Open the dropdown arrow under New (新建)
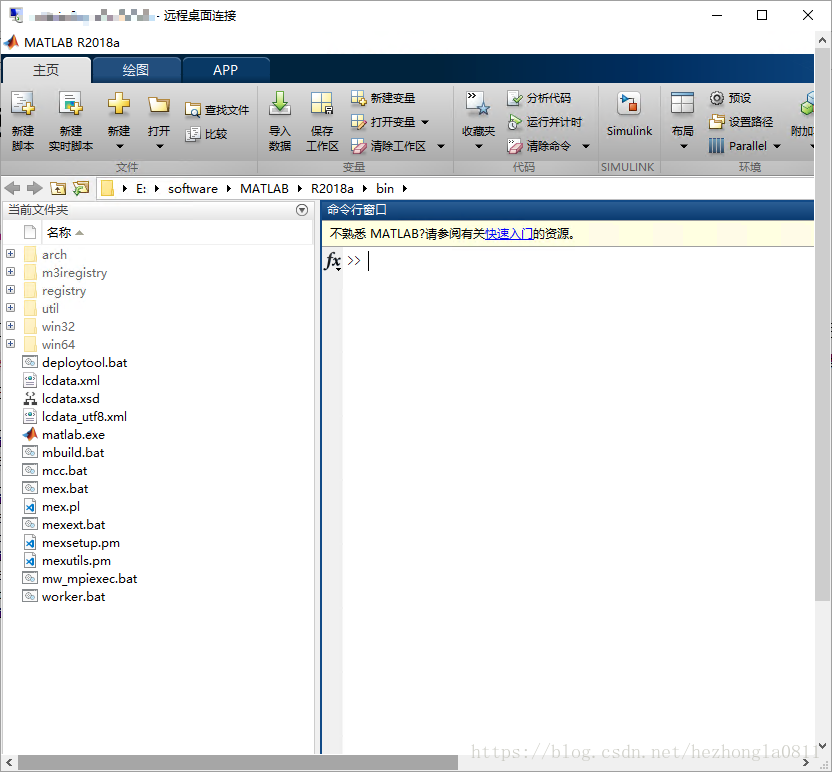 (x=119, y=146)
